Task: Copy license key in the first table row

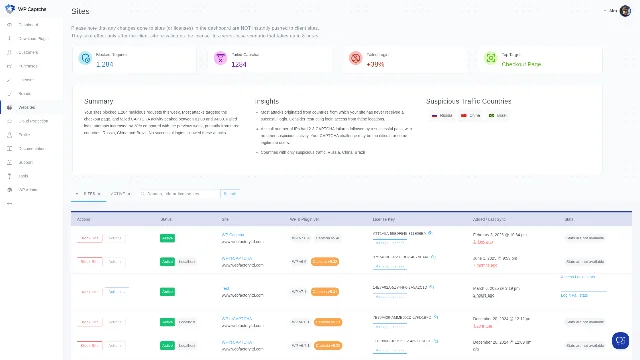Action: pos(430,233)
